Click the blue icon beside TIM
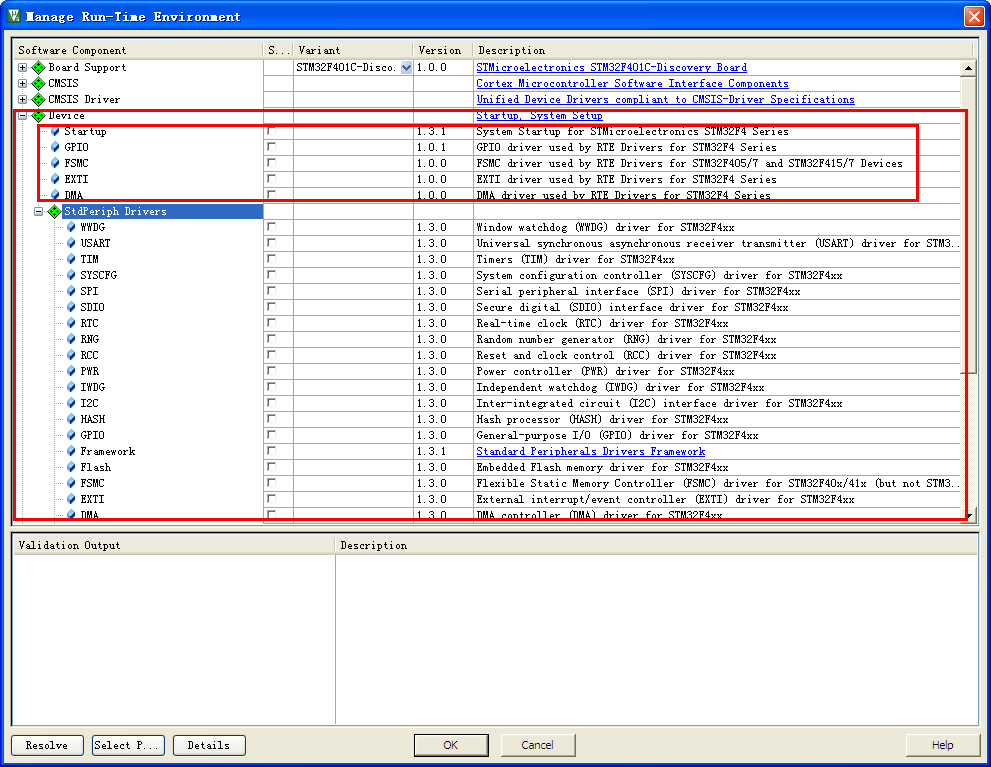Viewport: 991px width, 767px height. pyautogui.click(x=71, y=259)
